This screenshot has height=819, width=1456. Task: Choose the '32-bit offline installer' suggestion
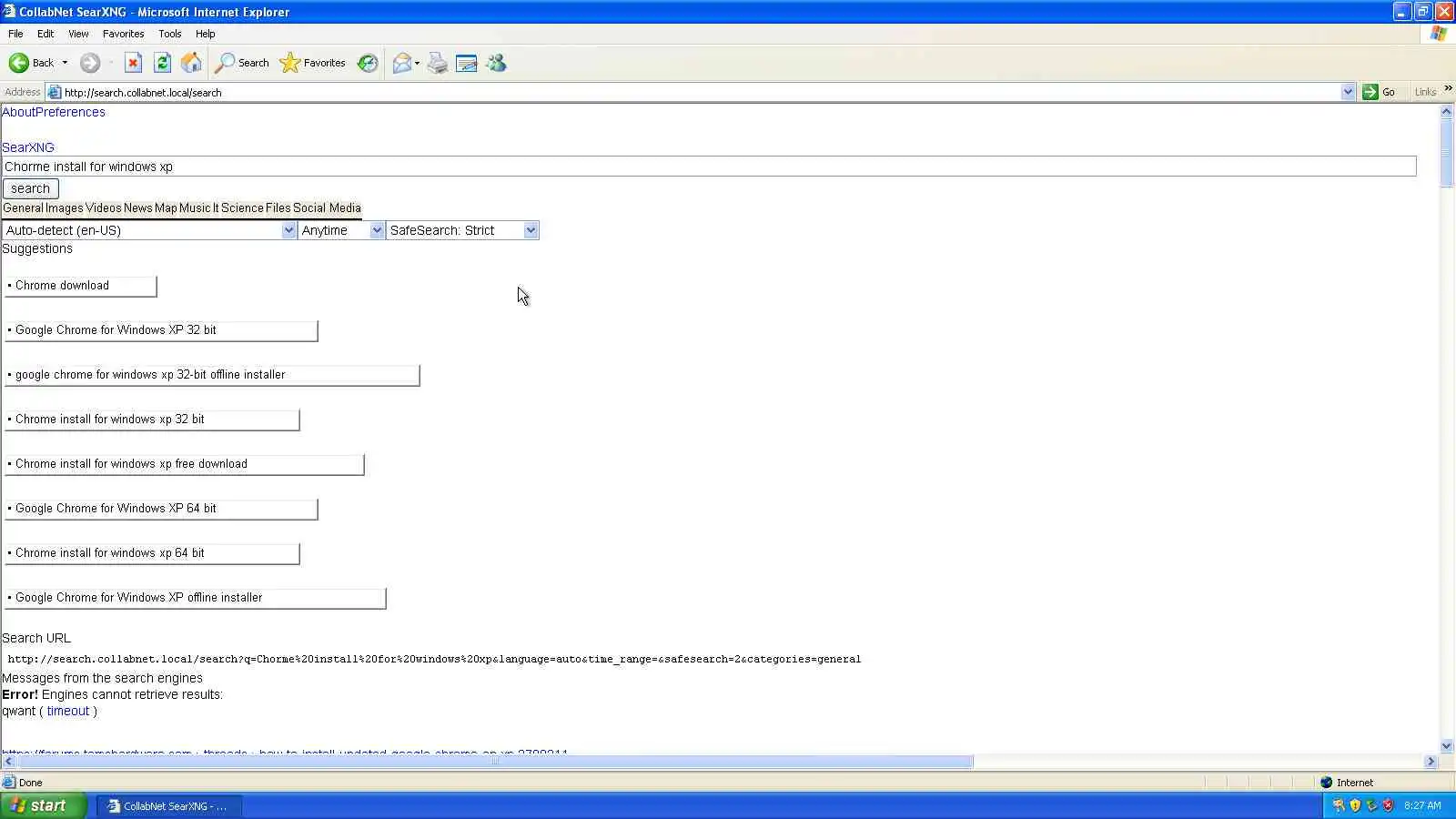pyautogui.click(x=212, y=375)
